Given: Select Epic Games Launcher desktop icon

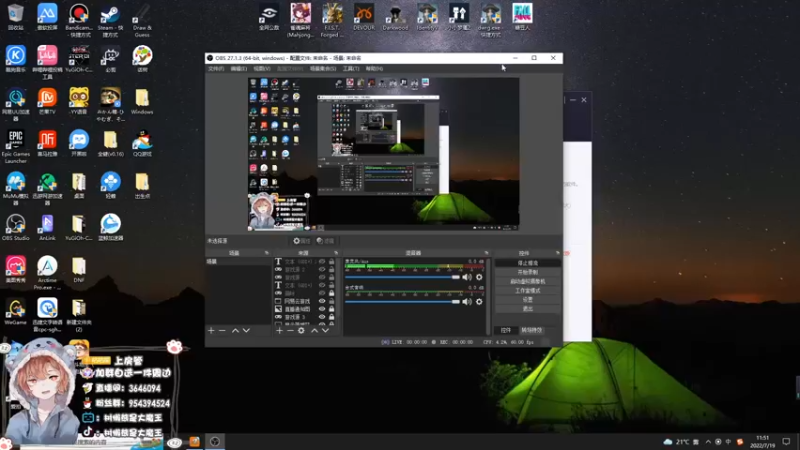Looking at the screenshot, I should (16, 147).
